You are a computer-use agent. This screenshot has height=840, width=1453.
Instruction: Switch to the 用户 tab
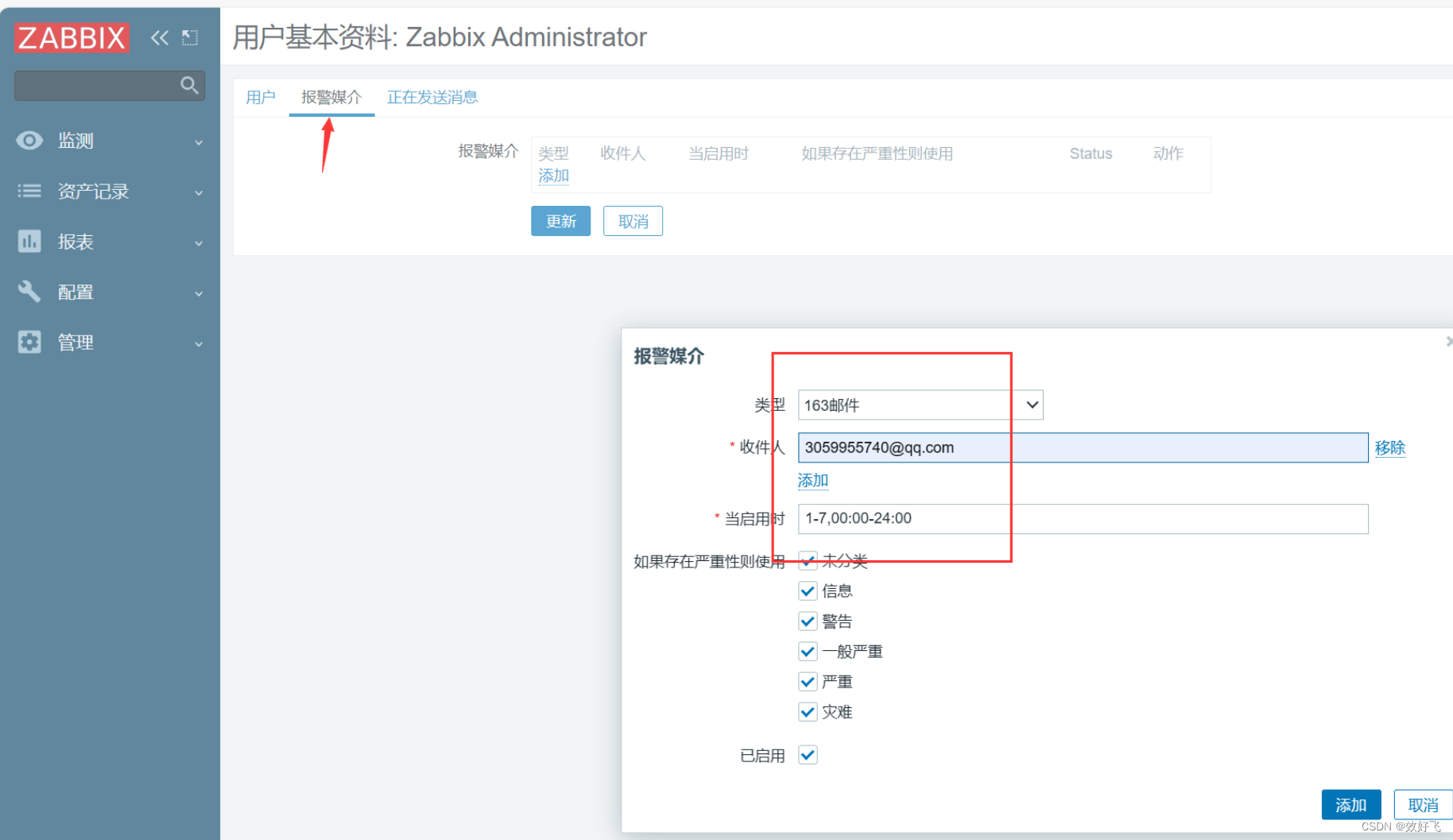(x=261, y=97)
